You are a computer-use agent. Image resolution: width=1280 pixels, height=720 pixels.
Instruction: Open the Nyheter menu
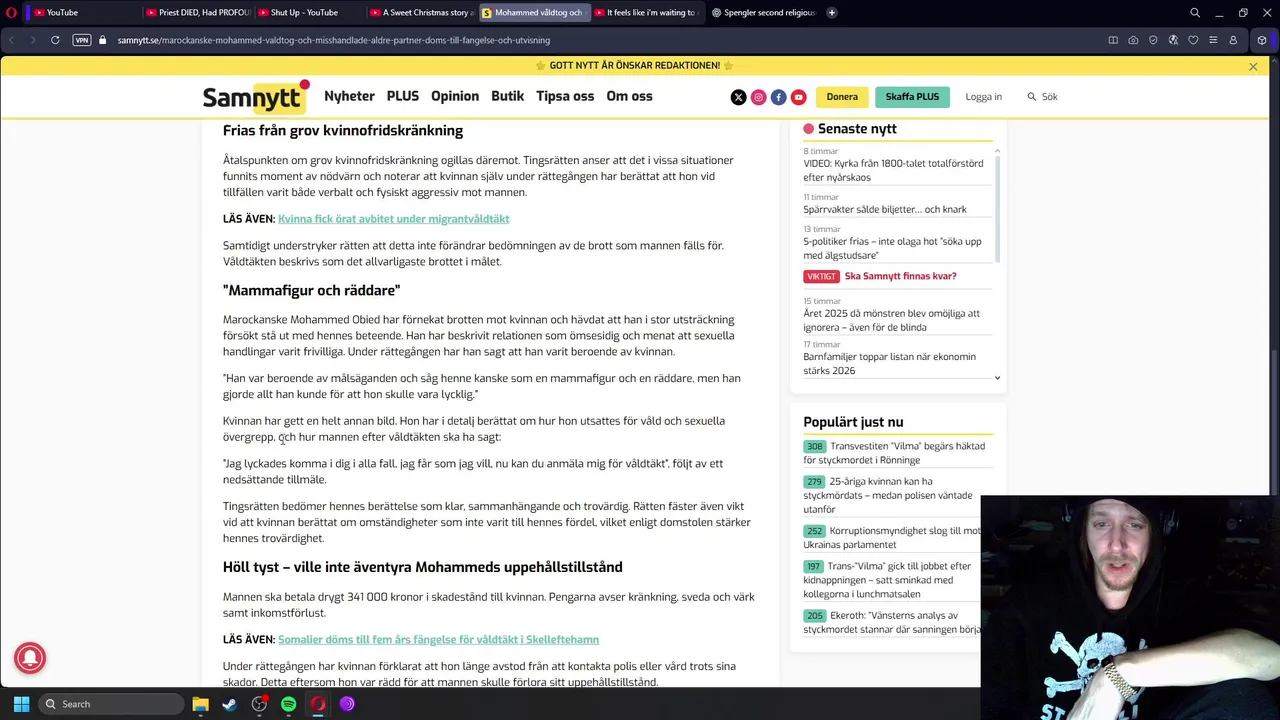(349, 96)
